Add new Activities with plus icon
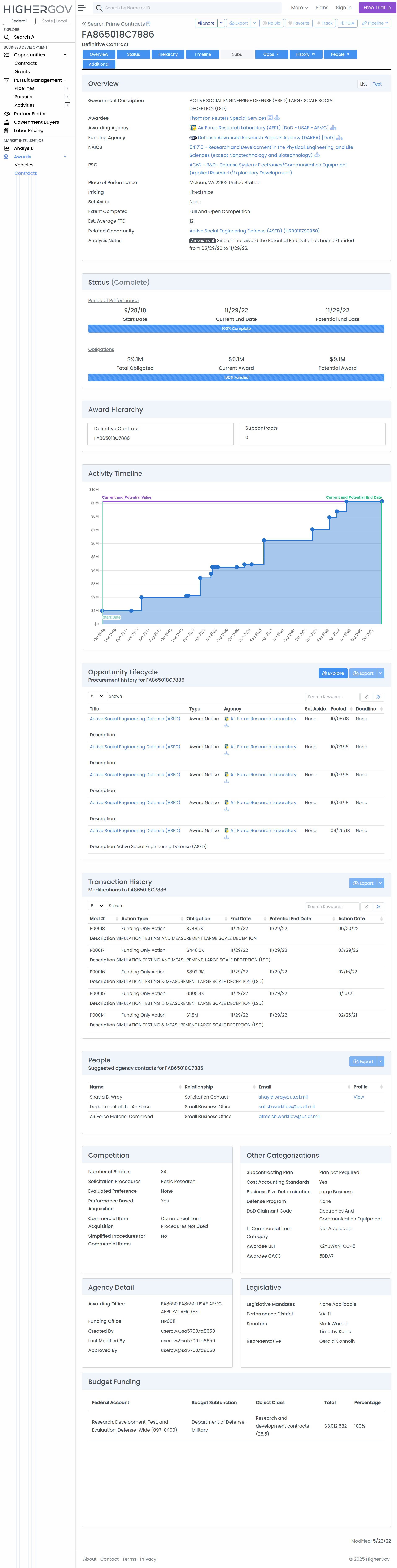Screen dimensions: 397x1568 pos(67,105)
